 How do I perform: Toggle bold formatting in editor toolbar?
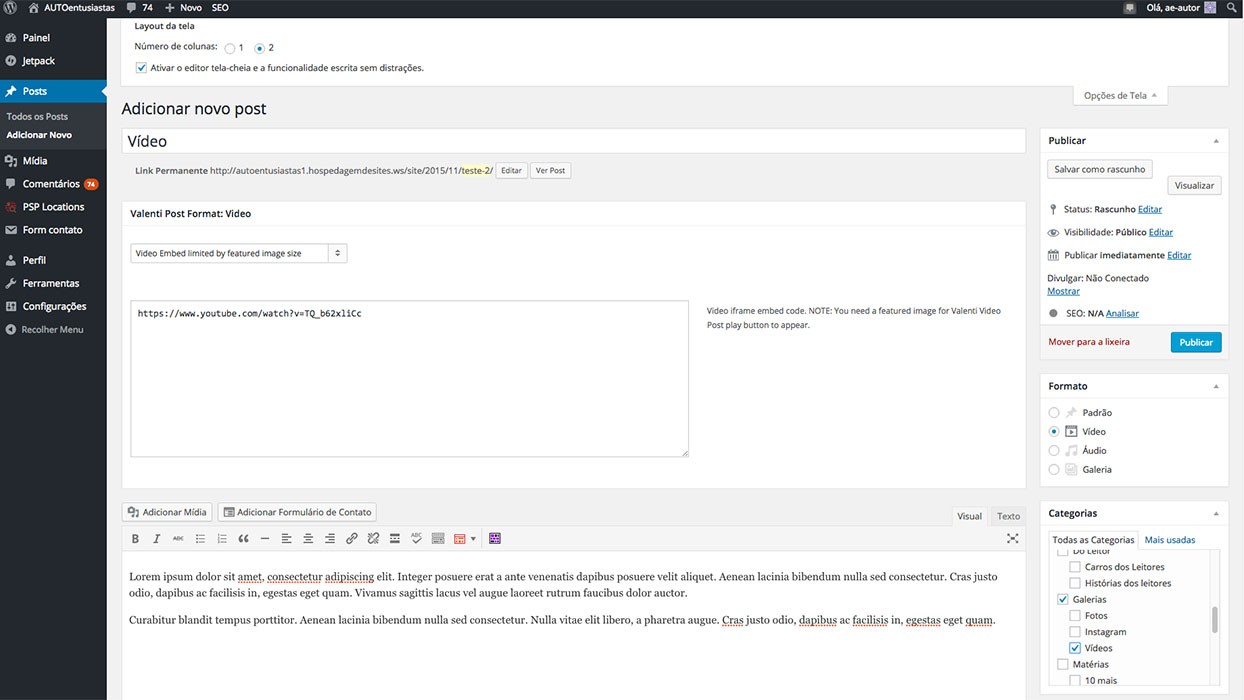pos(136,539)
